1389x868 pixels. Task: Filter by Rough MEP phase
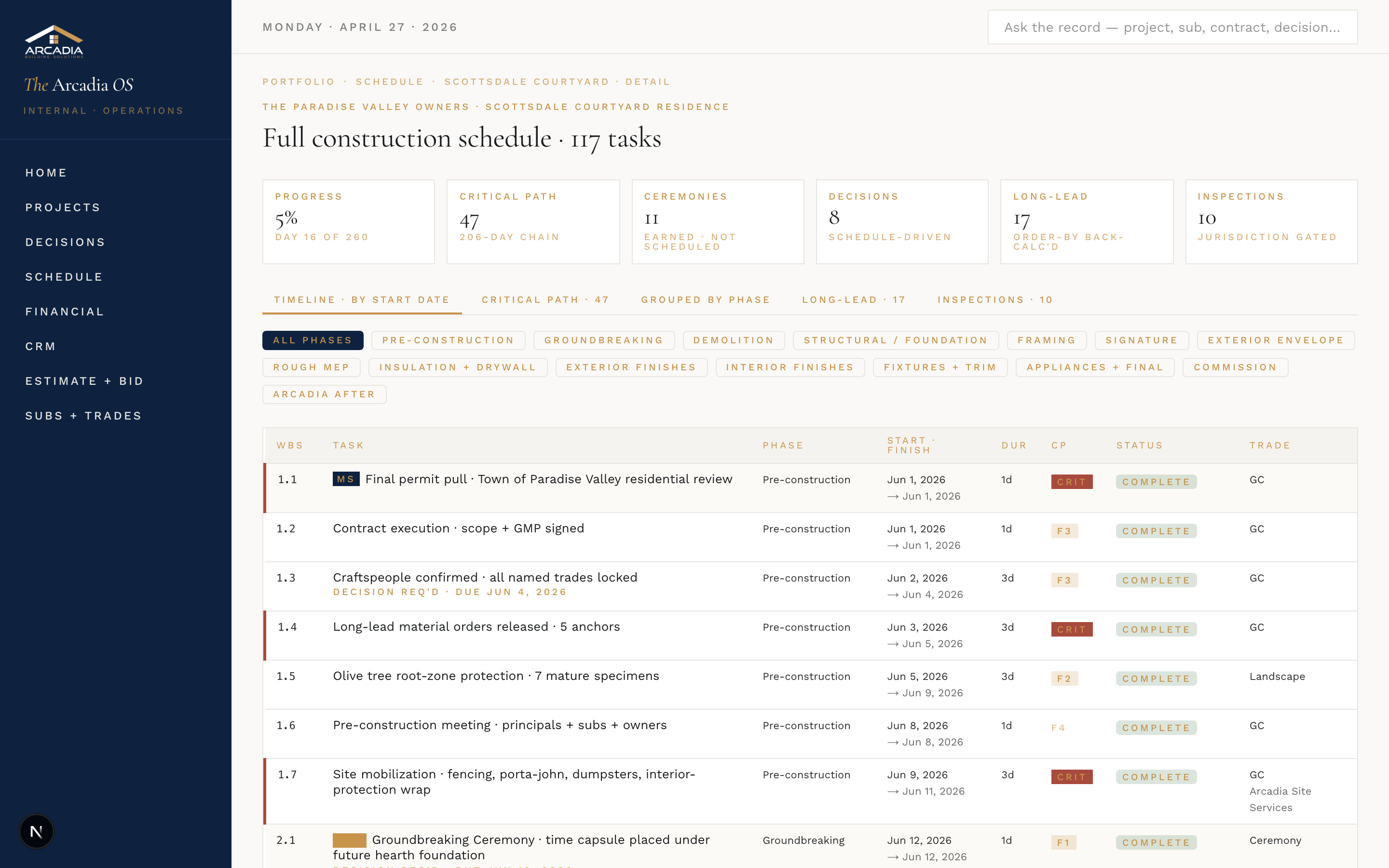(311, 367)
